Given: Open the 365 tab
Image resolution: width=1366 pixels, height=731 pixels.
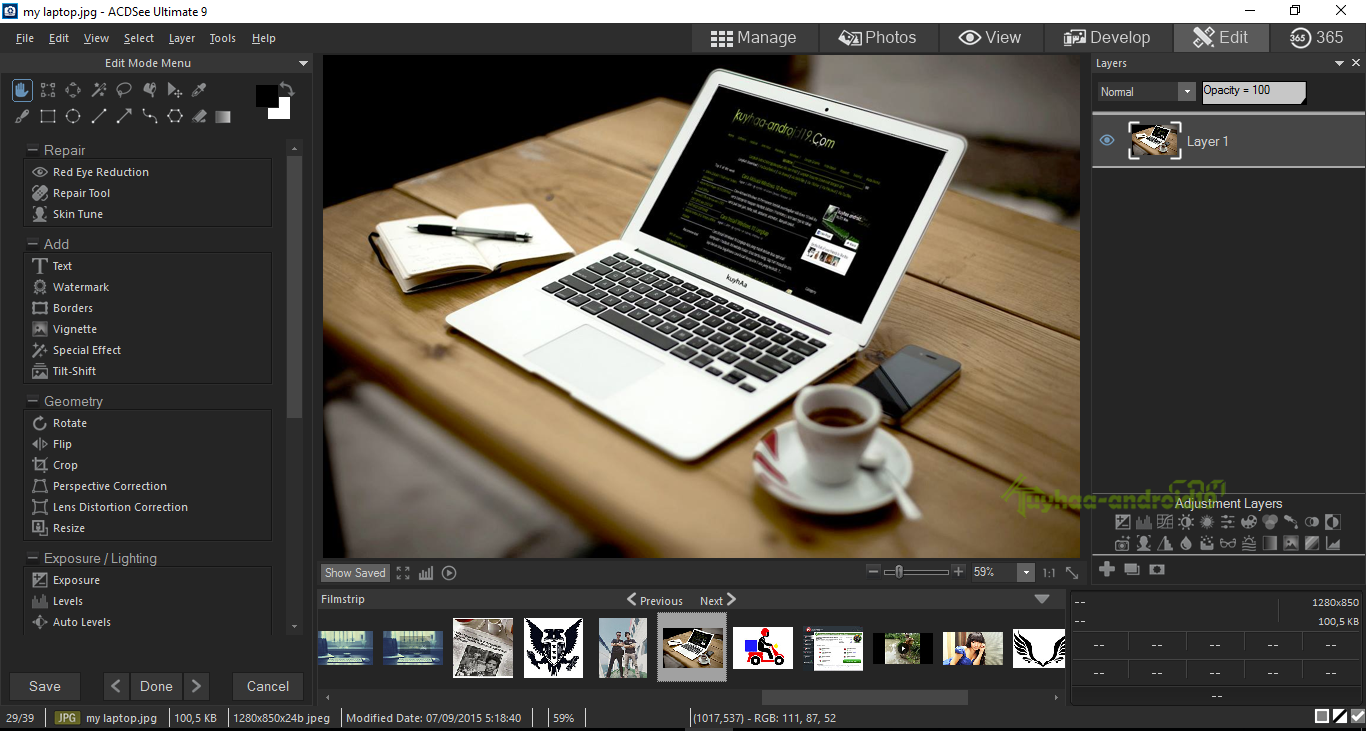Looking at the screenshot, I should click(1317, 38).
